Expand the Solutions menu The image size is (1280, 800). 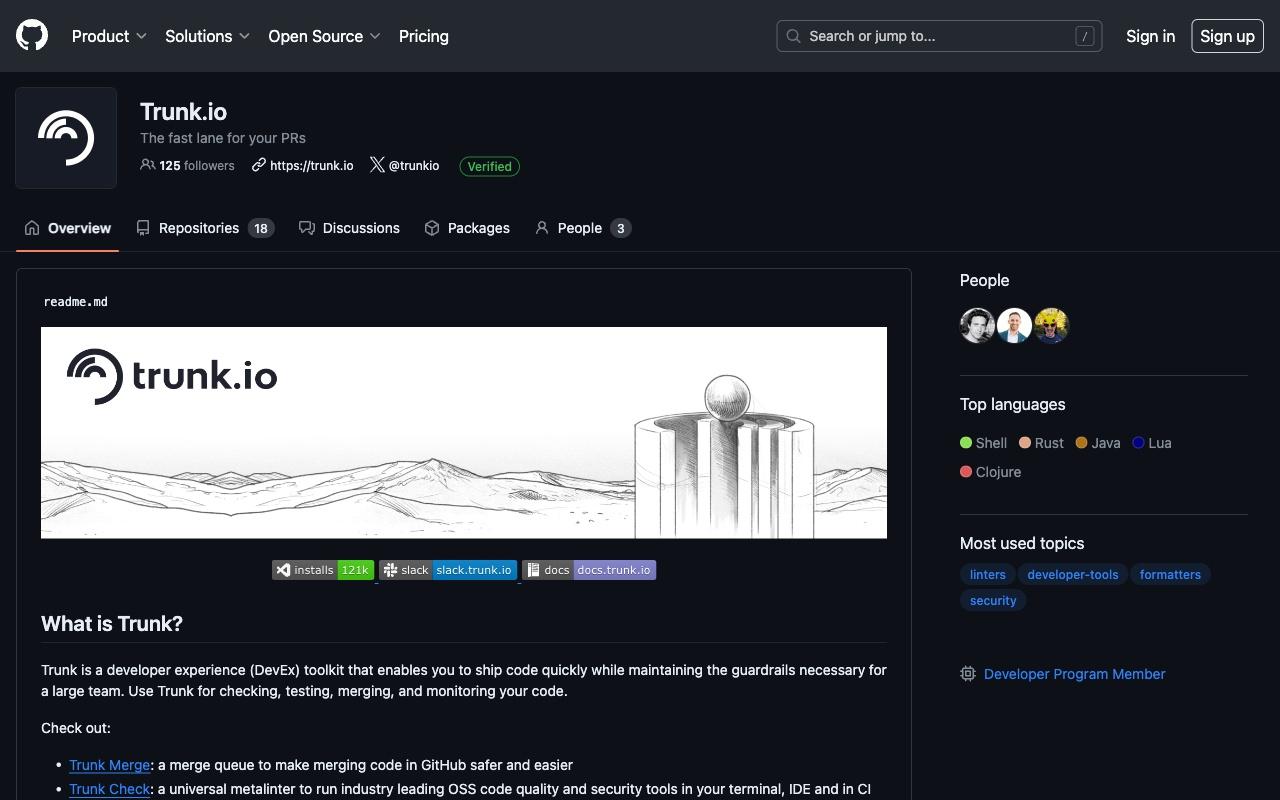click(207, 36)
